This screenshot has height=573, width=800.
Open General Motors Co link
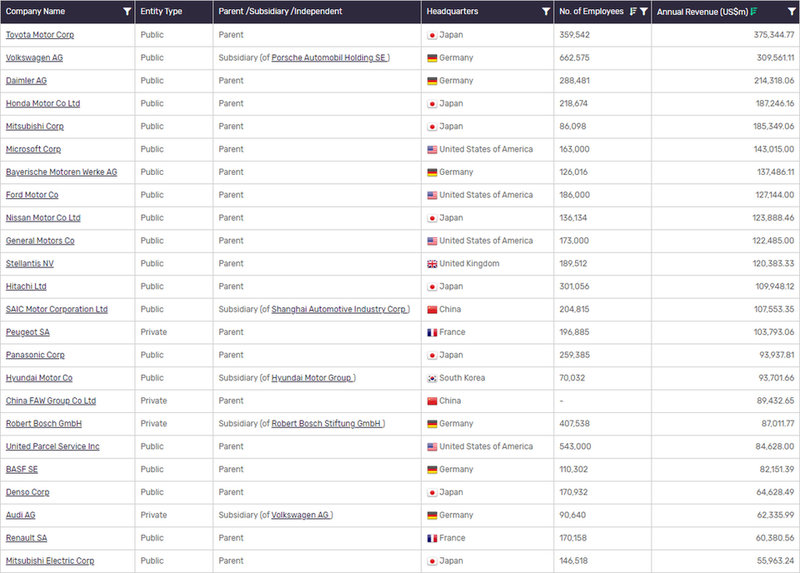[x=40, y=240]
